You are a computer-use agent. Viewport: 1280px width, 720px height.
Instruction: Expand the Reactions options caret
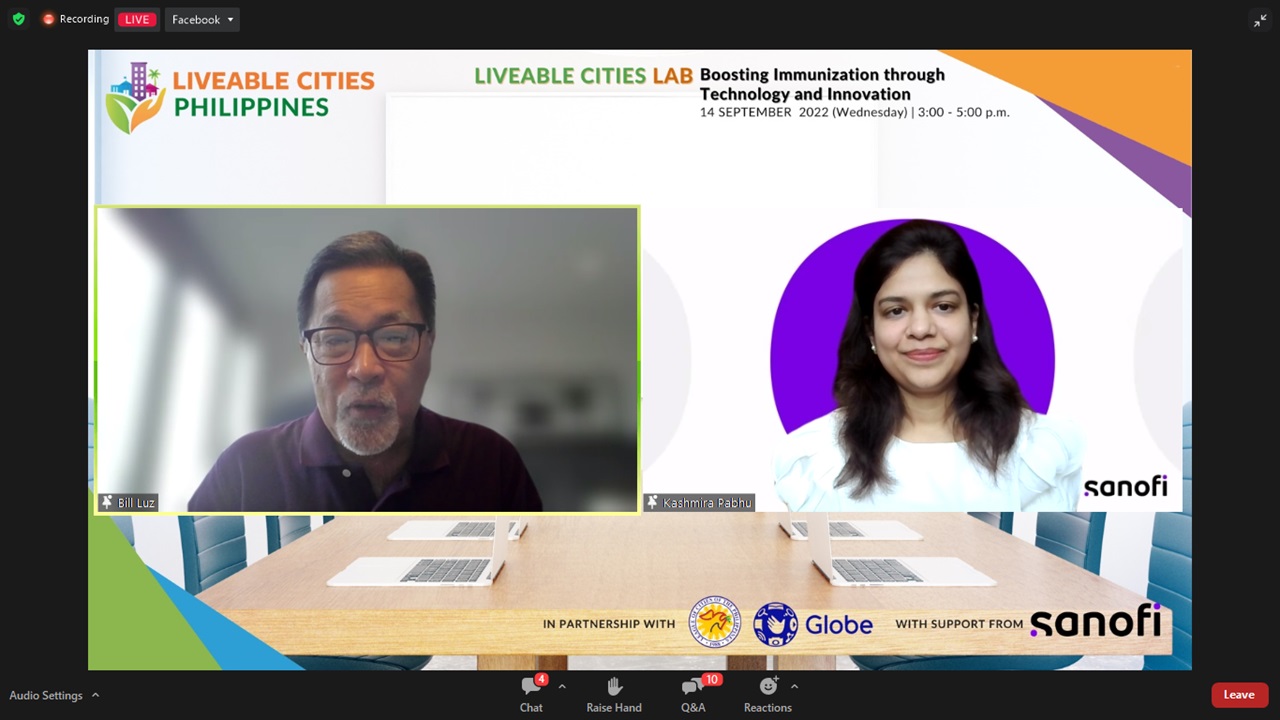[x=794, y=686]
